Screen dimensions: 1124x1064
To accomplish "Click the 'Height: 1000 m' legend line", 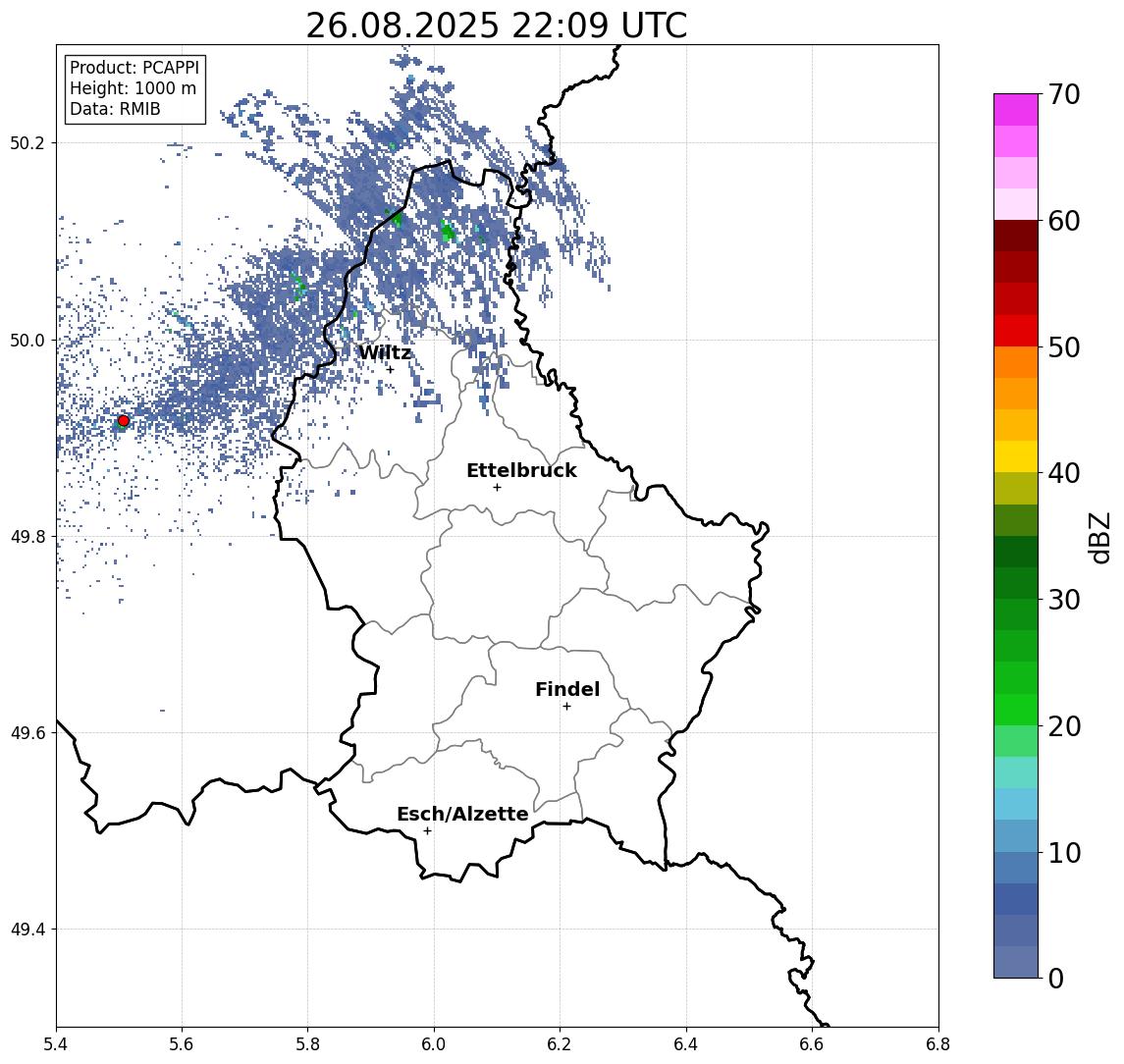I will 133,88.
